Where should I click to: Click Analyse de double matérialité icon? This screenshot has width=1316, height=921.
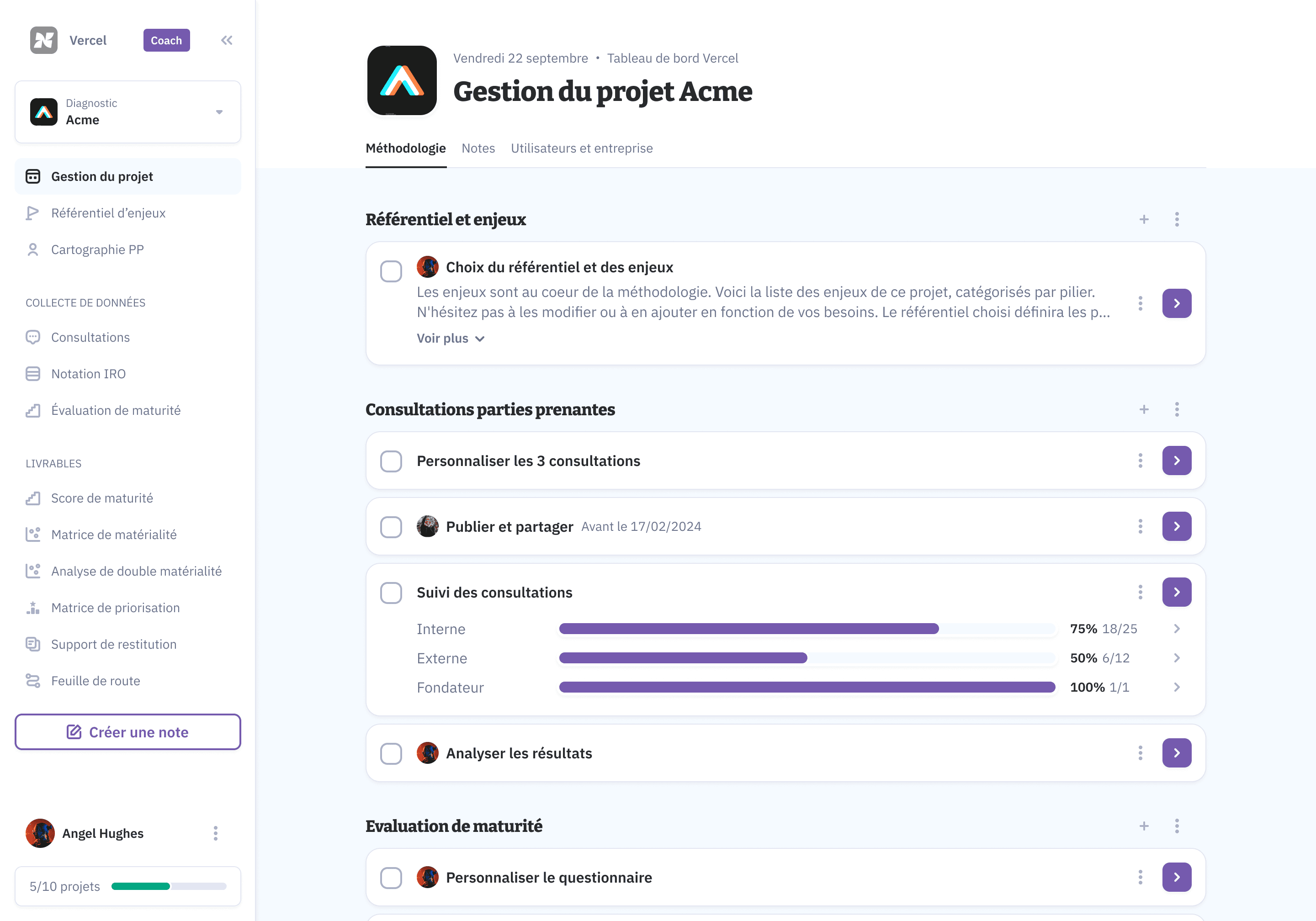pyautogui.click(x=32, y=572)
